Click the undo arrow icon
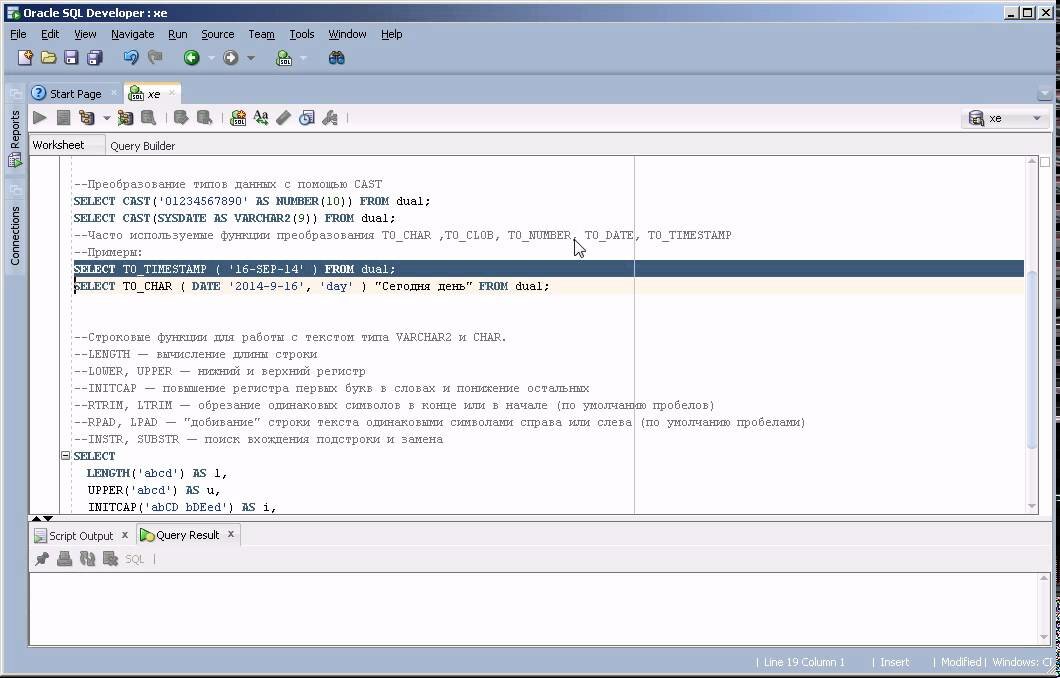Image resolution: width=1060 pixels, height=678 pixels. (x=130, y=58)
